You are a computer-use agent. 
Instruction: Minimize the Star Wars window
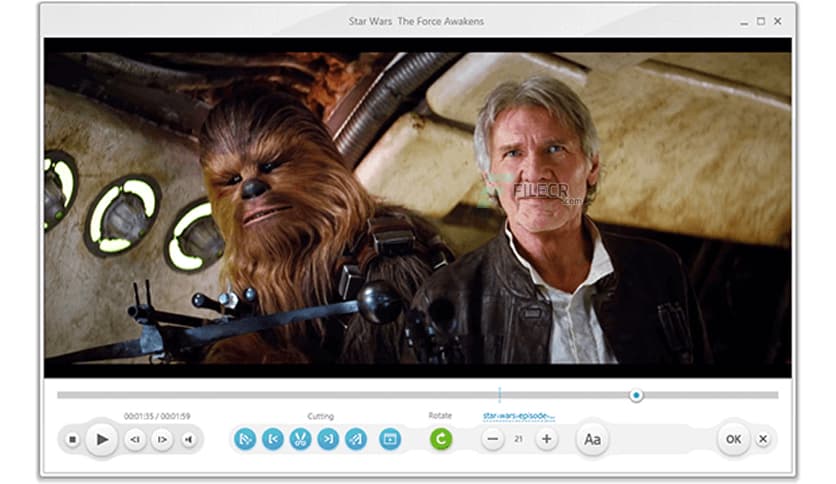click(x=744, y=22)
